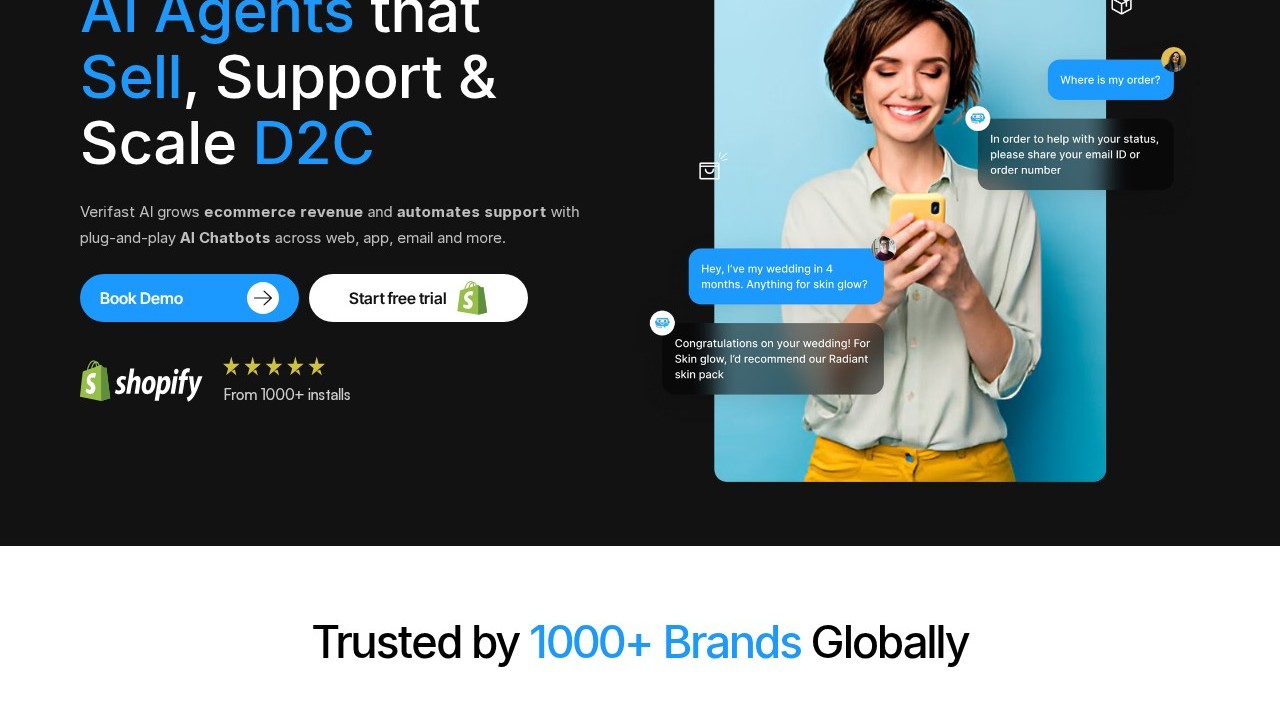Click the fifth star in the rating row
Screen dimensions: 1280x720
point(316,366)
